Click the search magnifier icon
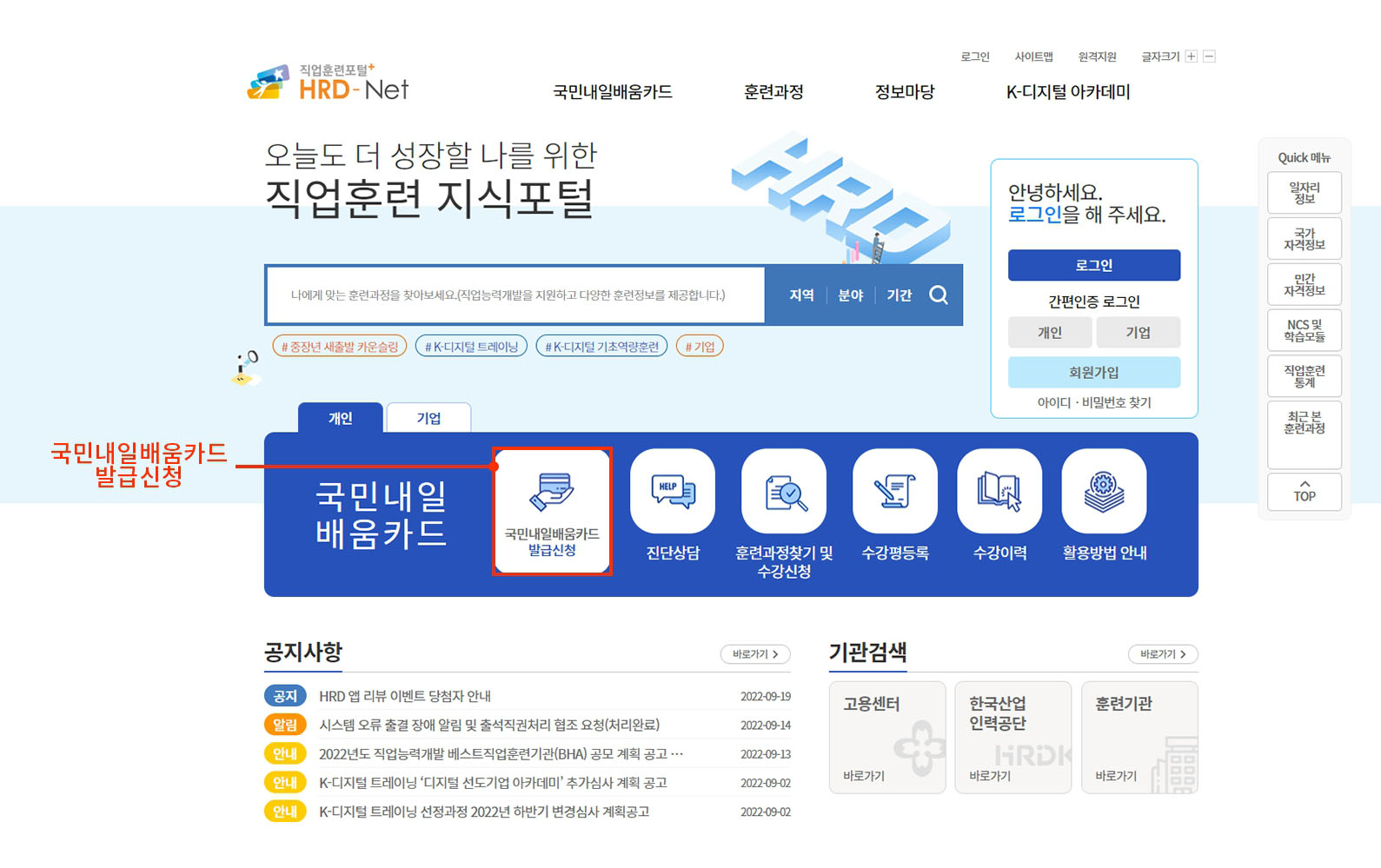 pos(939,295)
